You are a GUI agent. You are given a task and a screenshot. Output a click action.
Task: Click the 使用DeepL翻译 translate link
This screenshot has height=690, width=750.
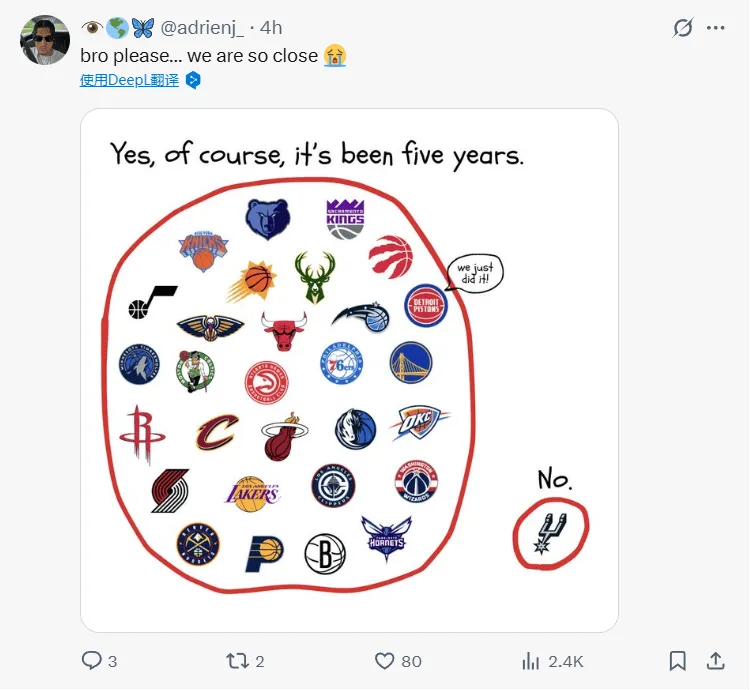tap(129, 80)
